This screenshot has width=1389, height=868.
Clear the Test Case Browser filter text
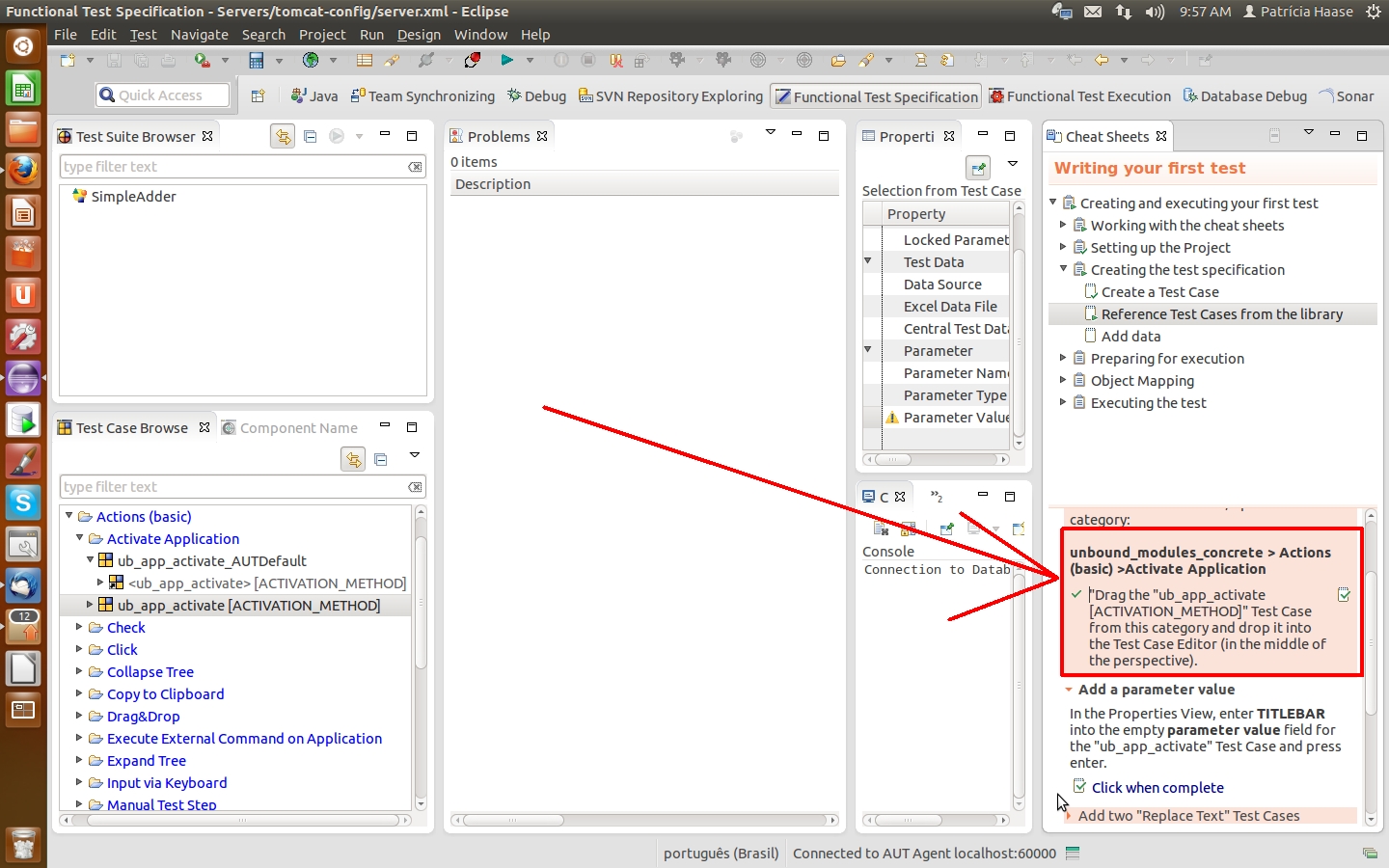coord(415,487)
